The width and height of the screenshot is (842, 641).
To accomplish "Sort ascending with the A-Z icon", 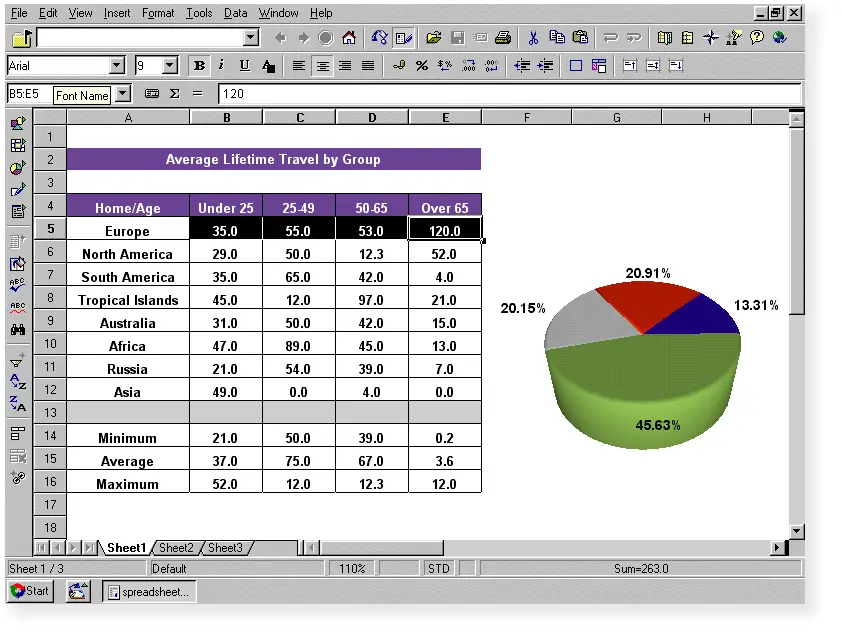I will tap(17, 381).
